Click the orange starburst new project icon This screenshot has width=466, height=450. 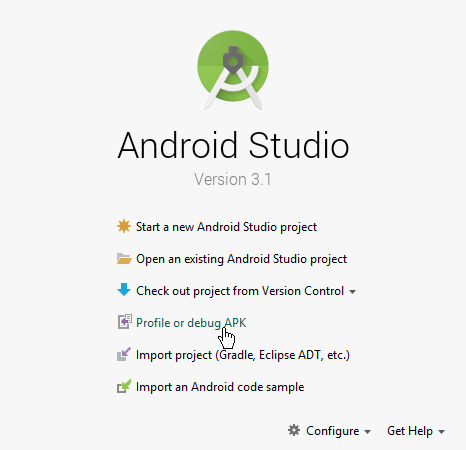pos(124,226)
